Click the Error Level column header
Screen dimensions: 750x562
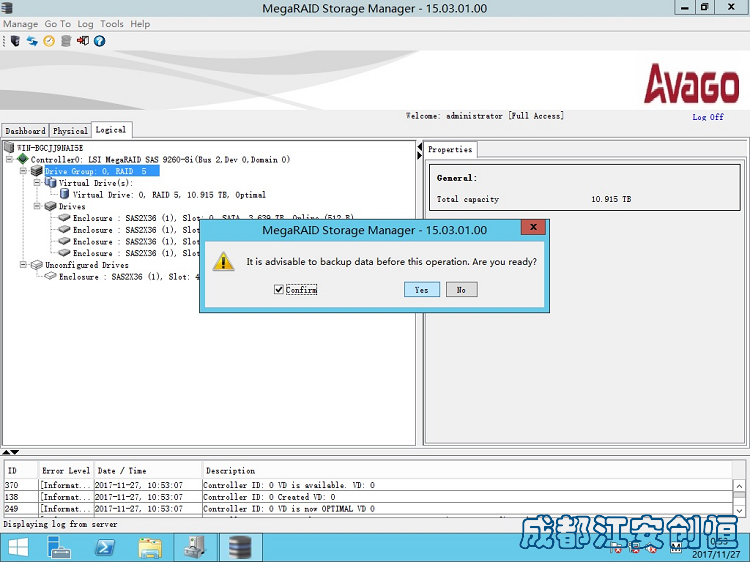[x=66, y=471]
